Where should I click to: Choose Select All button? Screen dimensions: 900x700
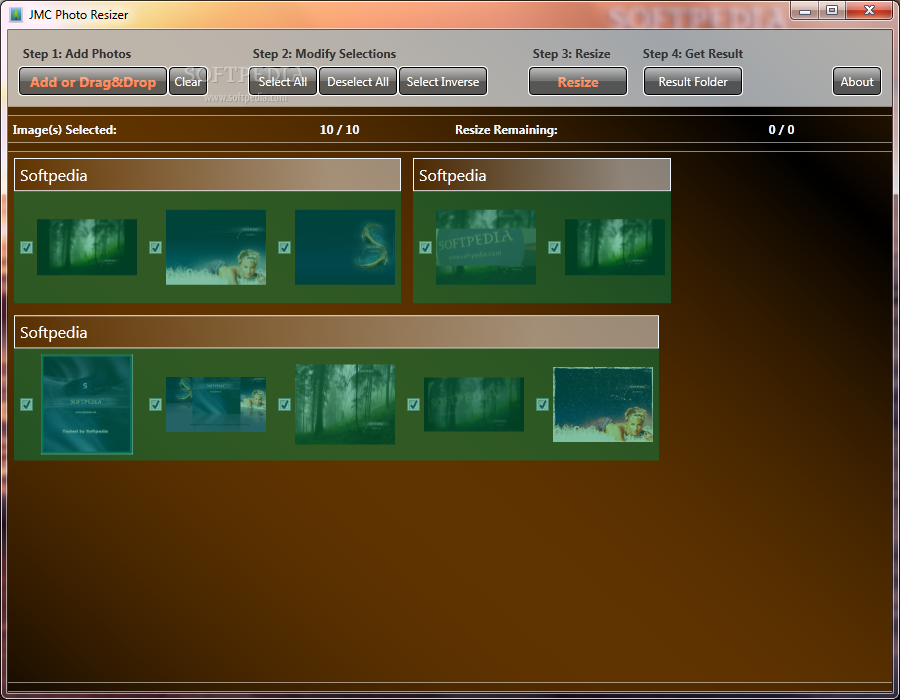pos(282,81)
